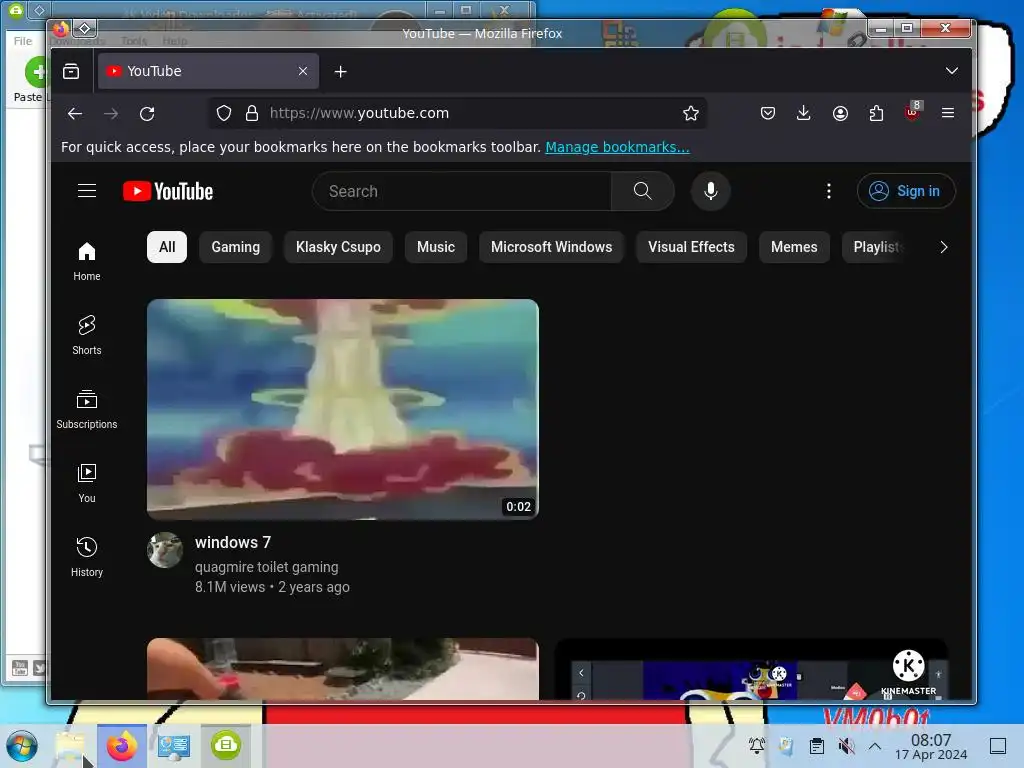
Task: Open the windows 7 video title
Action: coord(233,542)
